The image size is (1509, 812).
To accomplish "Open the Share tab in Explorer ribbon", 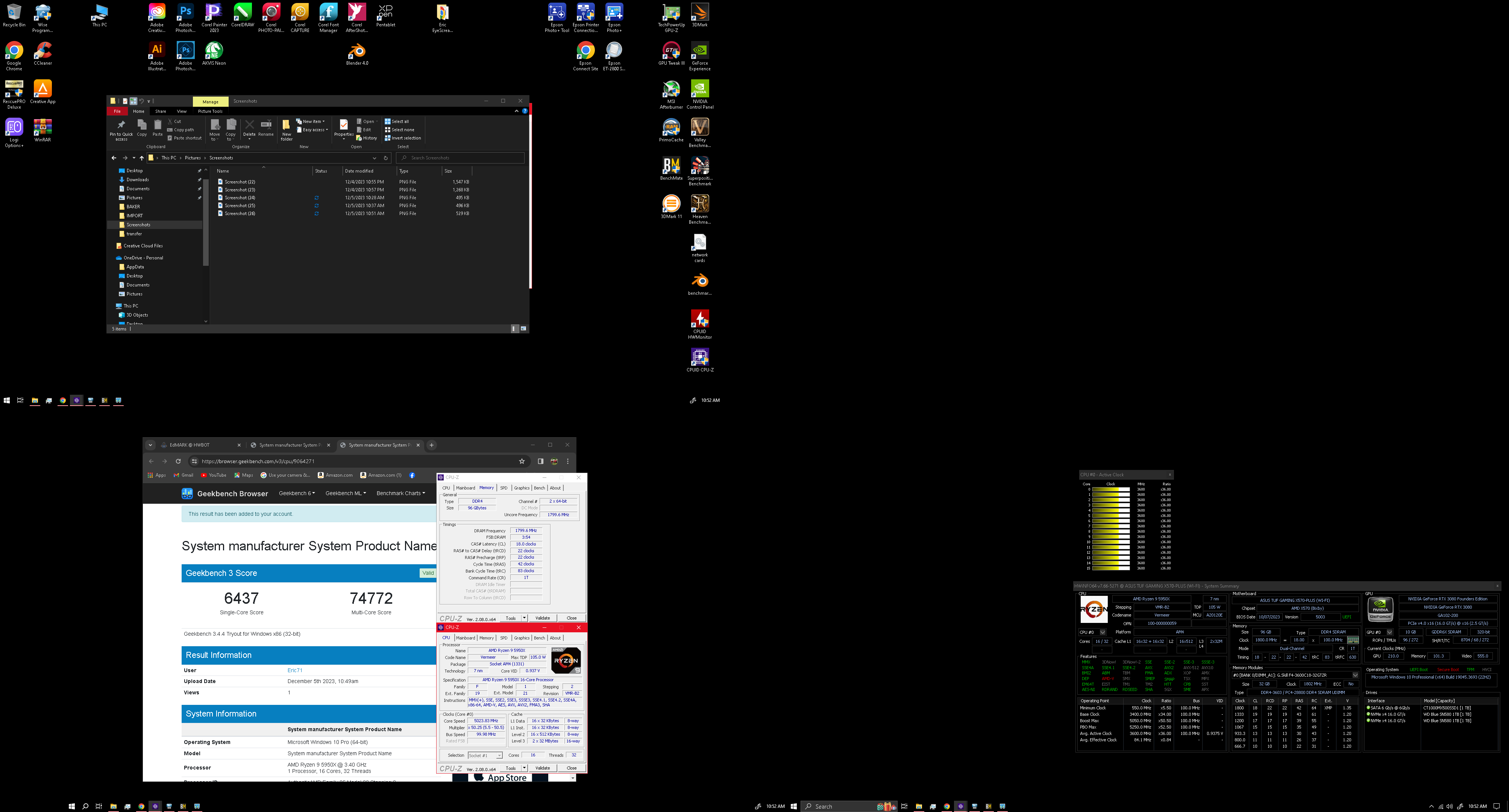I will [x=161, y=111].
